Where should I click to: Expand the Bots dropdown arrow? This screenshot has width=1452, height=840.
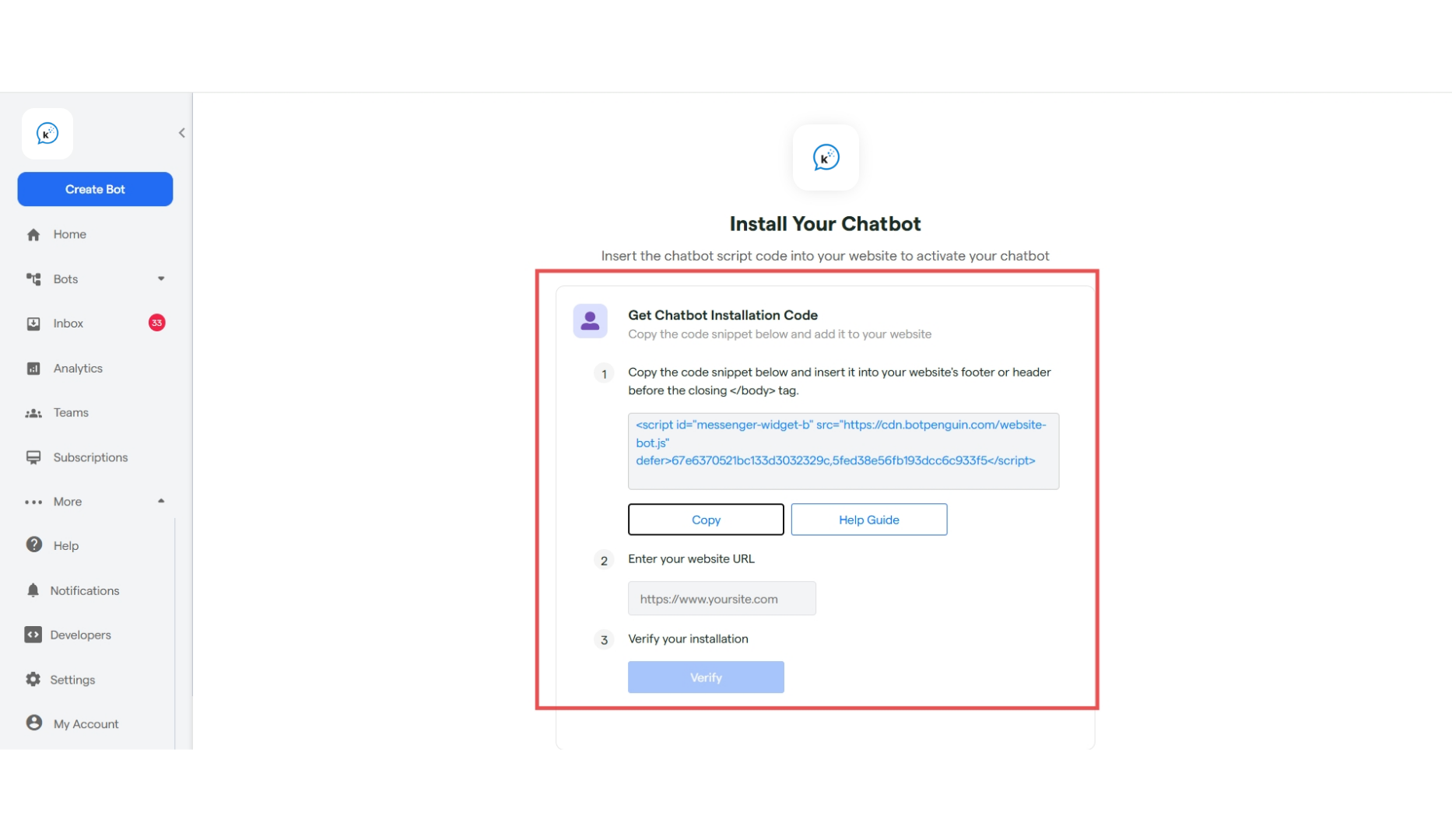(x=161, y=278)
